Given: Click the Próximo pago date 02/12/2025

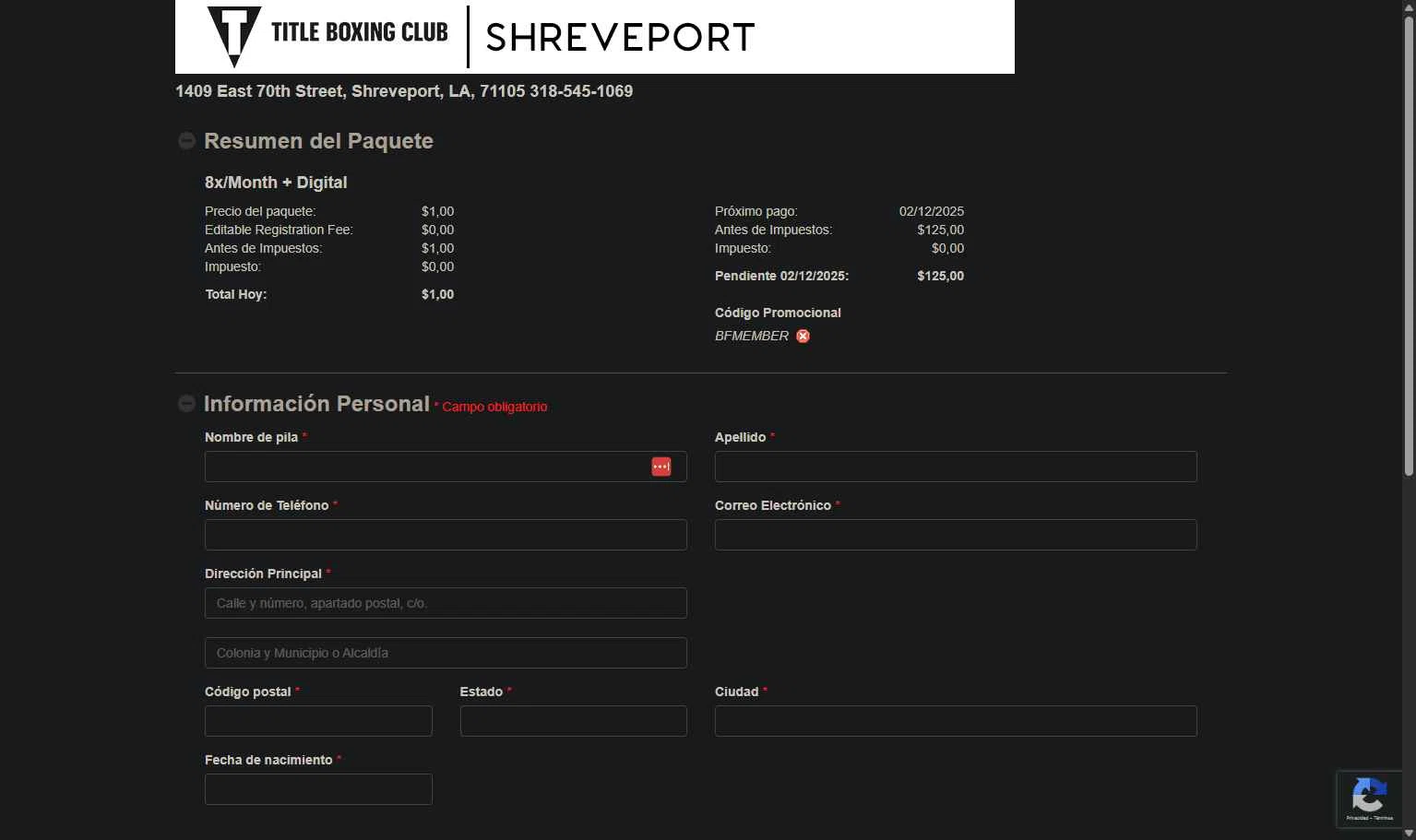Looking at the screenshot, I should coord(932,212).
